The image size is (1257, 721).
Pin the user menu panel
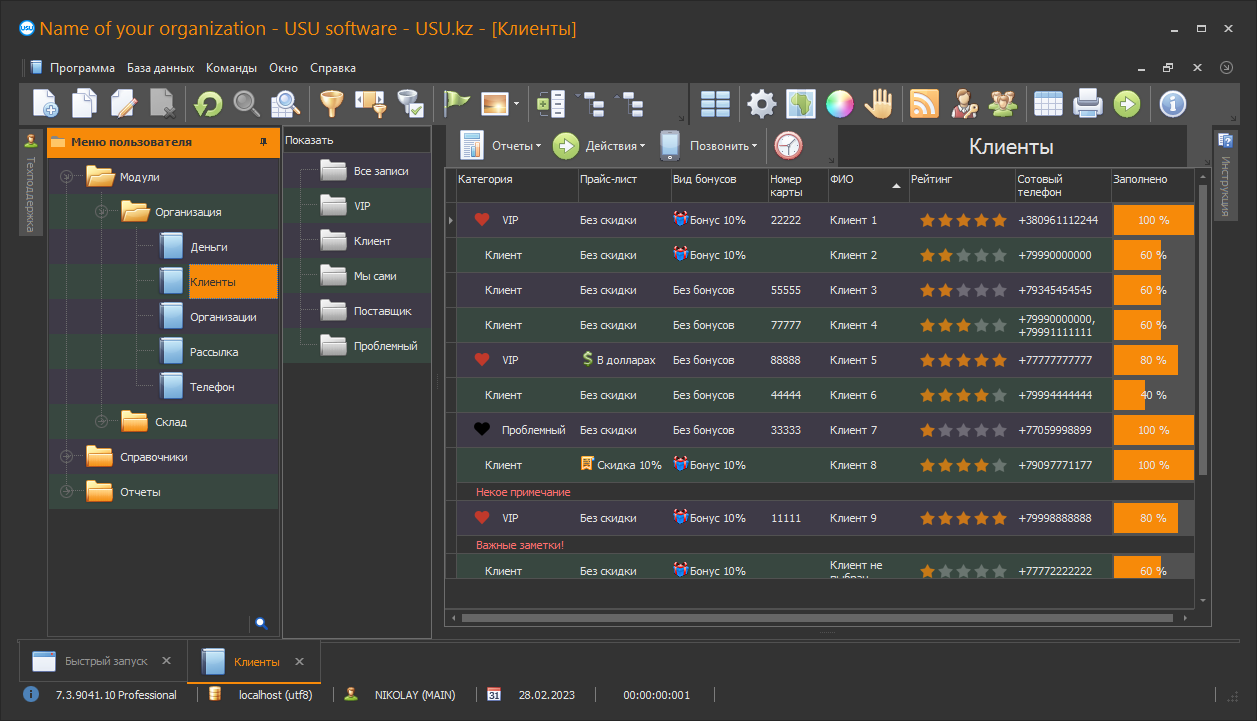point(263,142)
